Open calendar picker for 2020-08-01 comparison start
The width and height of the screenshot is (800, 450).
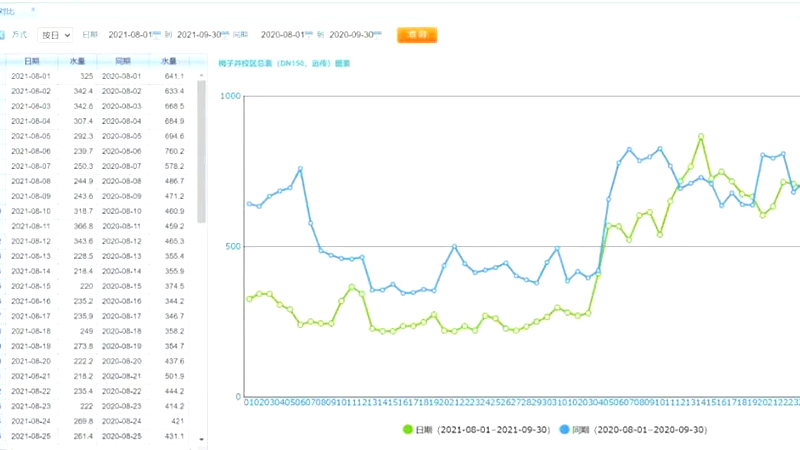tap(309, 35)
